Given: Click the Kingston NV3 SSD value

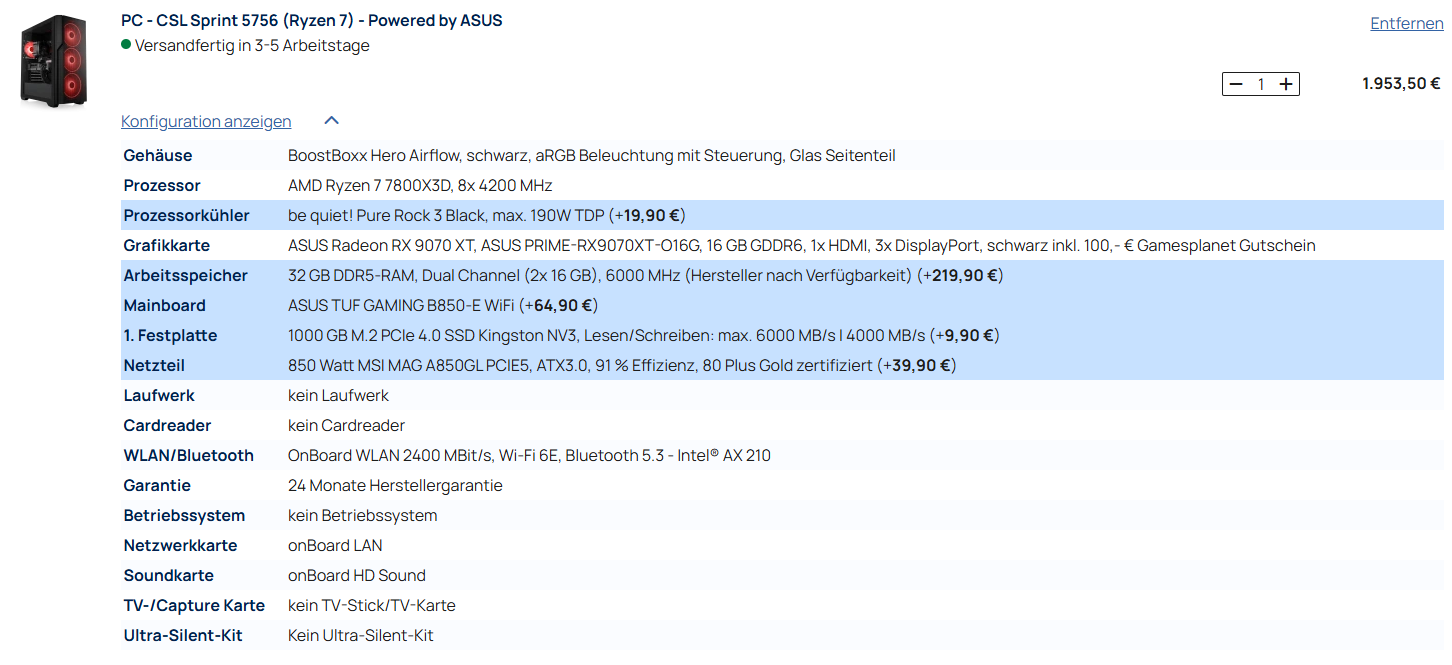Looking at the screenshot, I should coord(644,335).
